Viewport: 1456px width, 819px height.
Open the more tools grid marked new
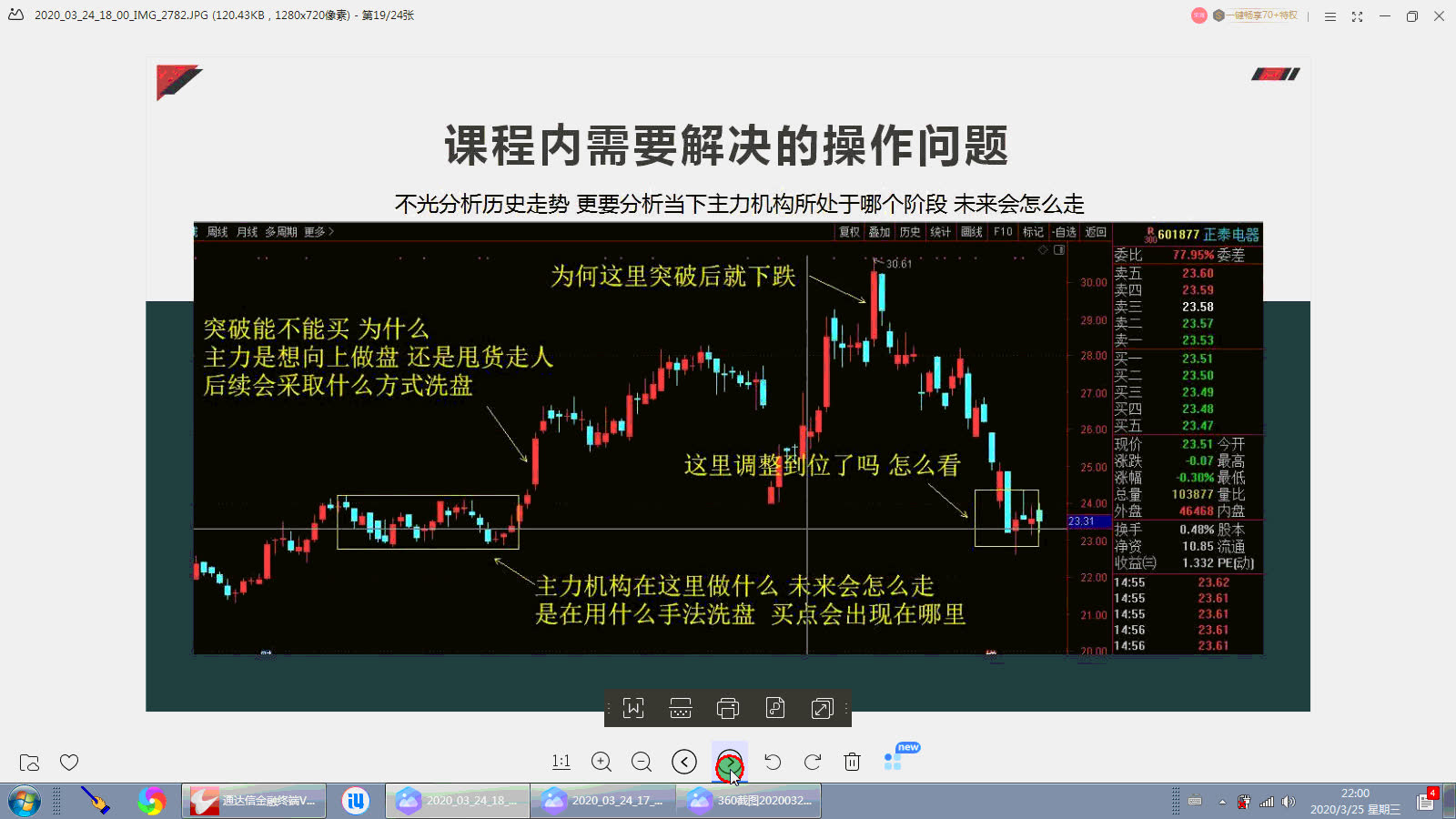tap(893, 762)
